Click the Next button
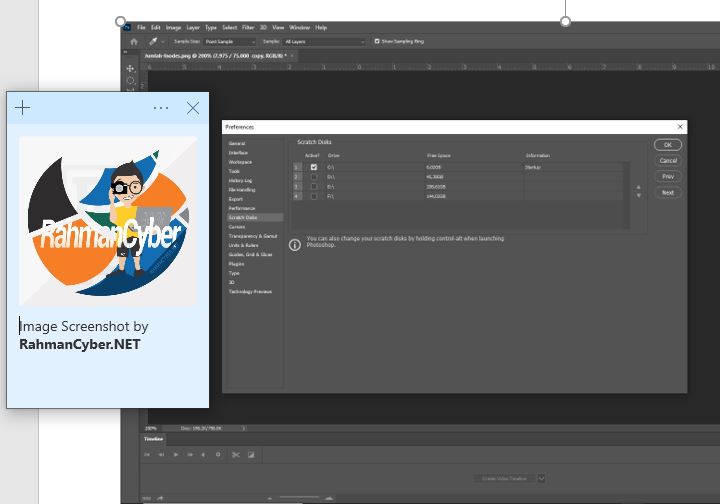The height and width of the screenshot is (504, 720). point(668,192)
